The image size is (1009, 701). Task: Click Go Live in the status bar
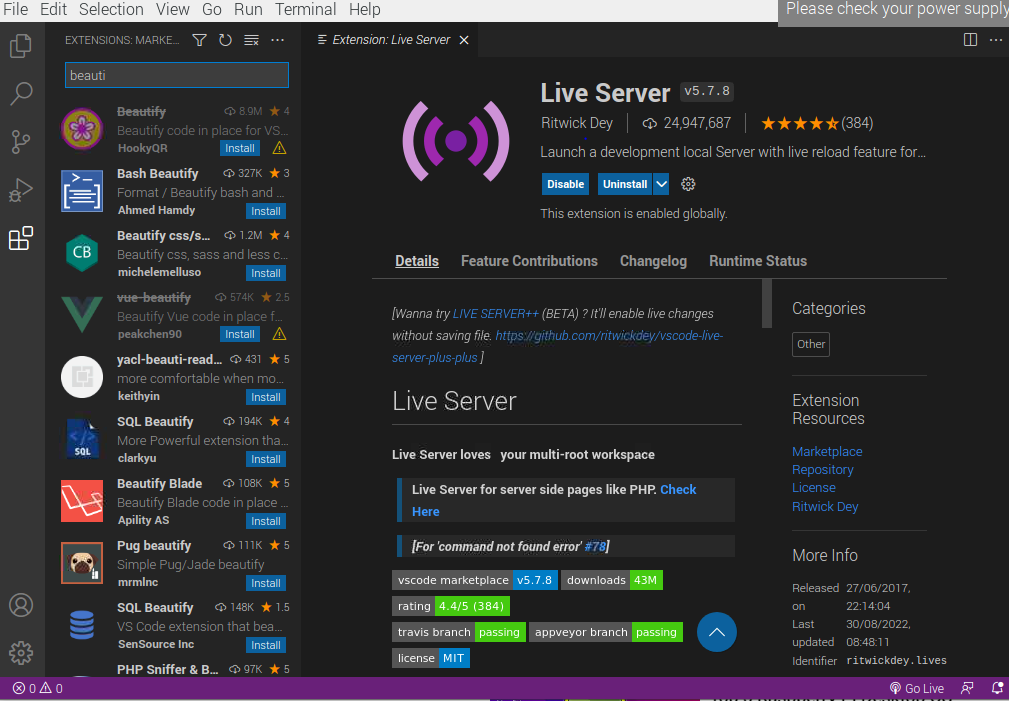point(917,688)
